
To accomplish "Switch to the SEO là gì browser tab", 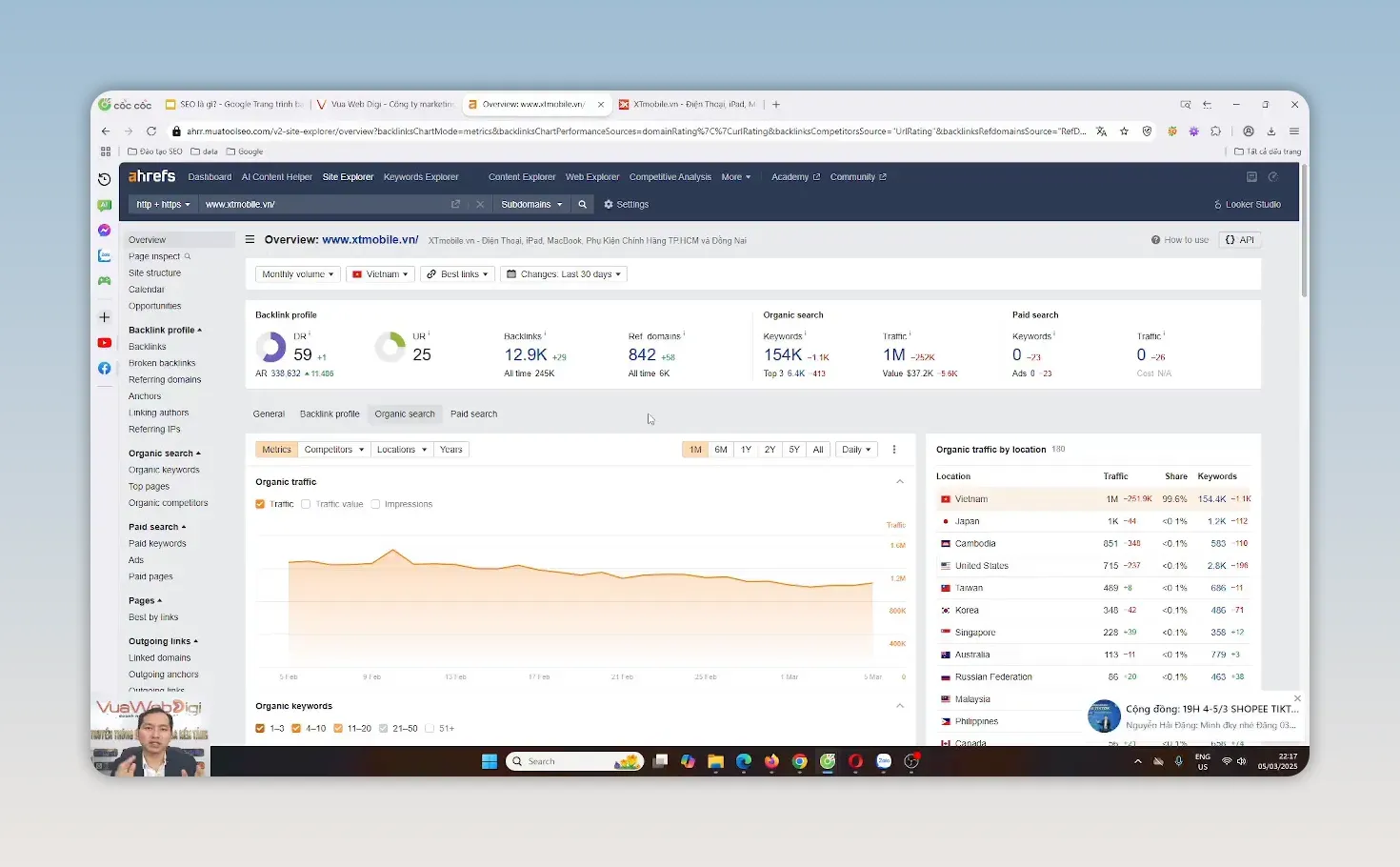I will (233, 105).
